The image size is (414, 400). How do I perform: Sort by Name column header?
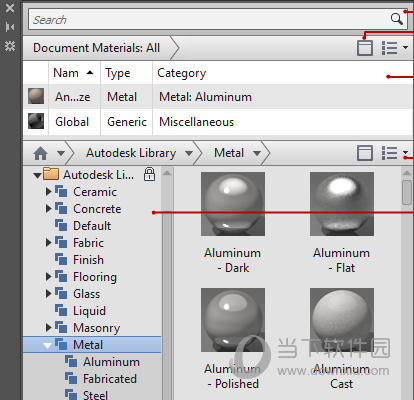74,73
